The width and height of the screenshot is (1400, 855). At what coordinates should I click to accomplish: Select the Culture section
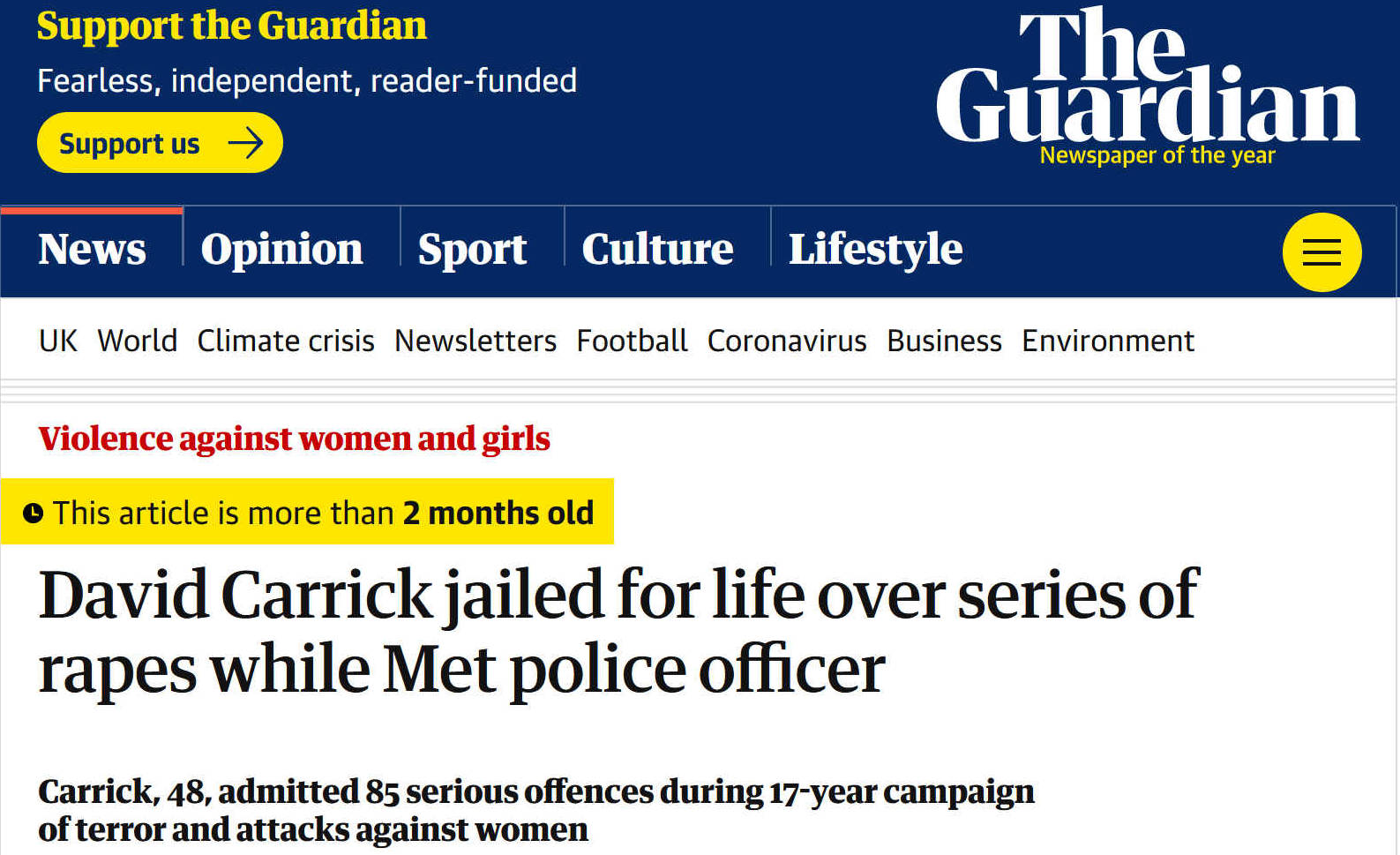tap(657, 250)
